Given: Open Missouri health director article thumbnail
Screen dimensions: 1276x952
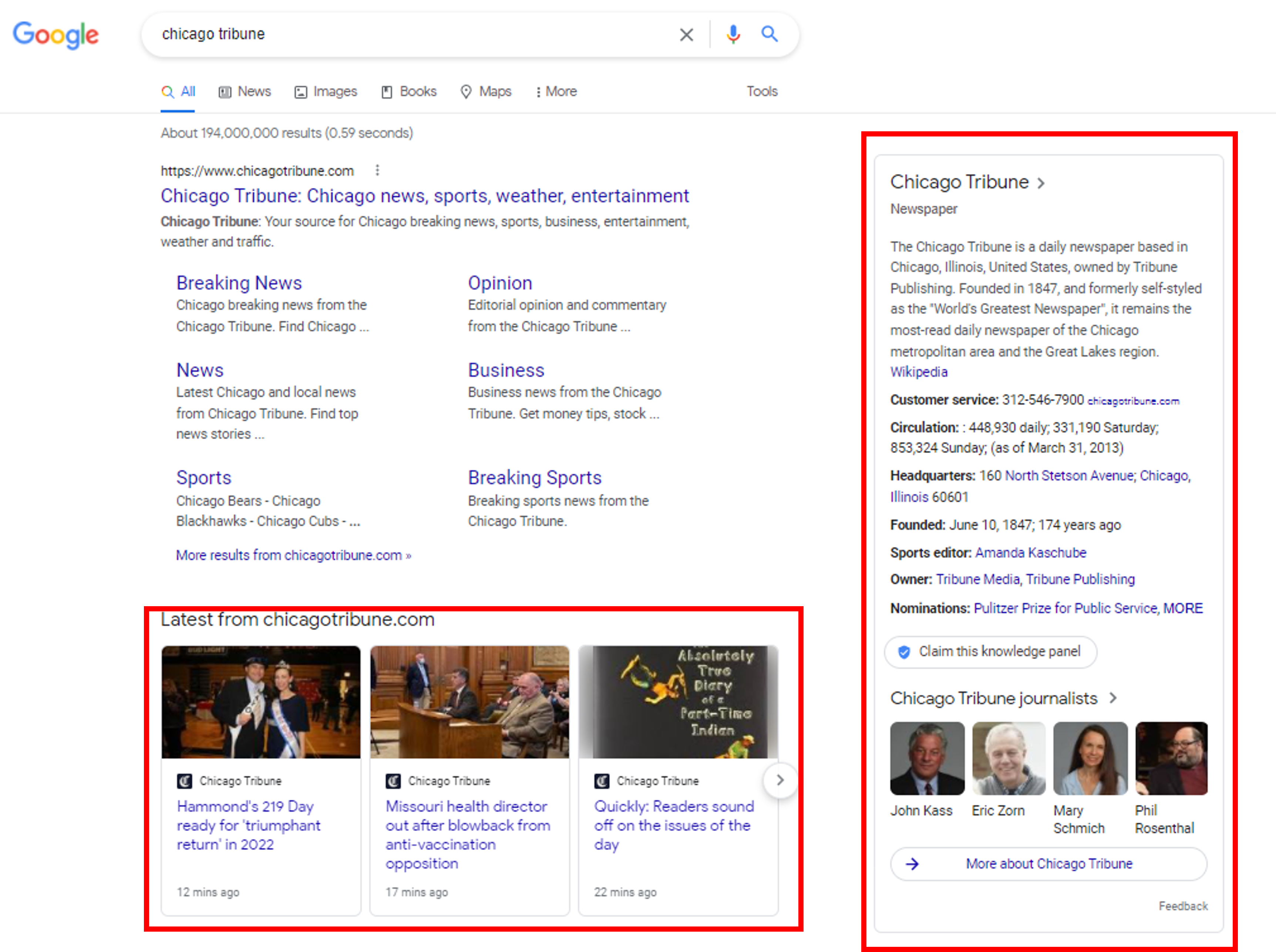Looking at the screenshot, I should point(470,702).
